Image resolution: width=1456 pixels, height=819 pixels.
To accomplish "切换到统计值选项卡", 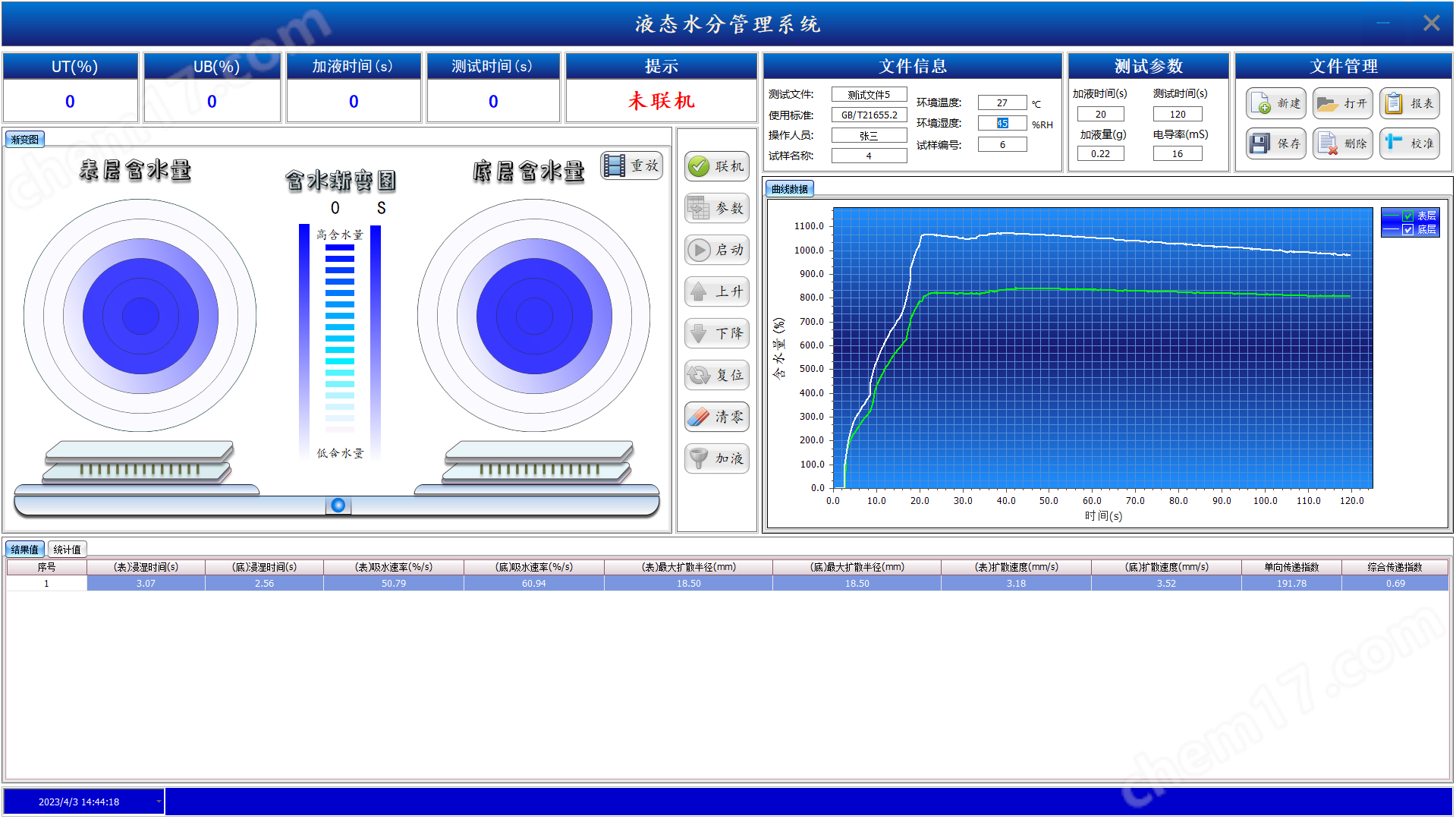I will click(67, 548).
